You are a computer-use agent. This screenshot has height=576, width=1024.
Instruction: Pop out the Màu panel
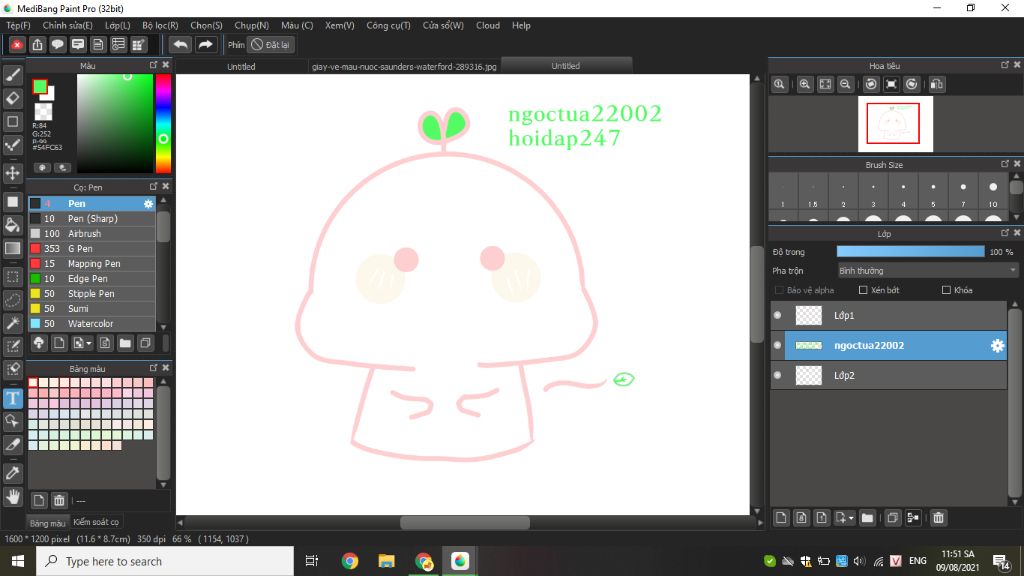point(153,65)
